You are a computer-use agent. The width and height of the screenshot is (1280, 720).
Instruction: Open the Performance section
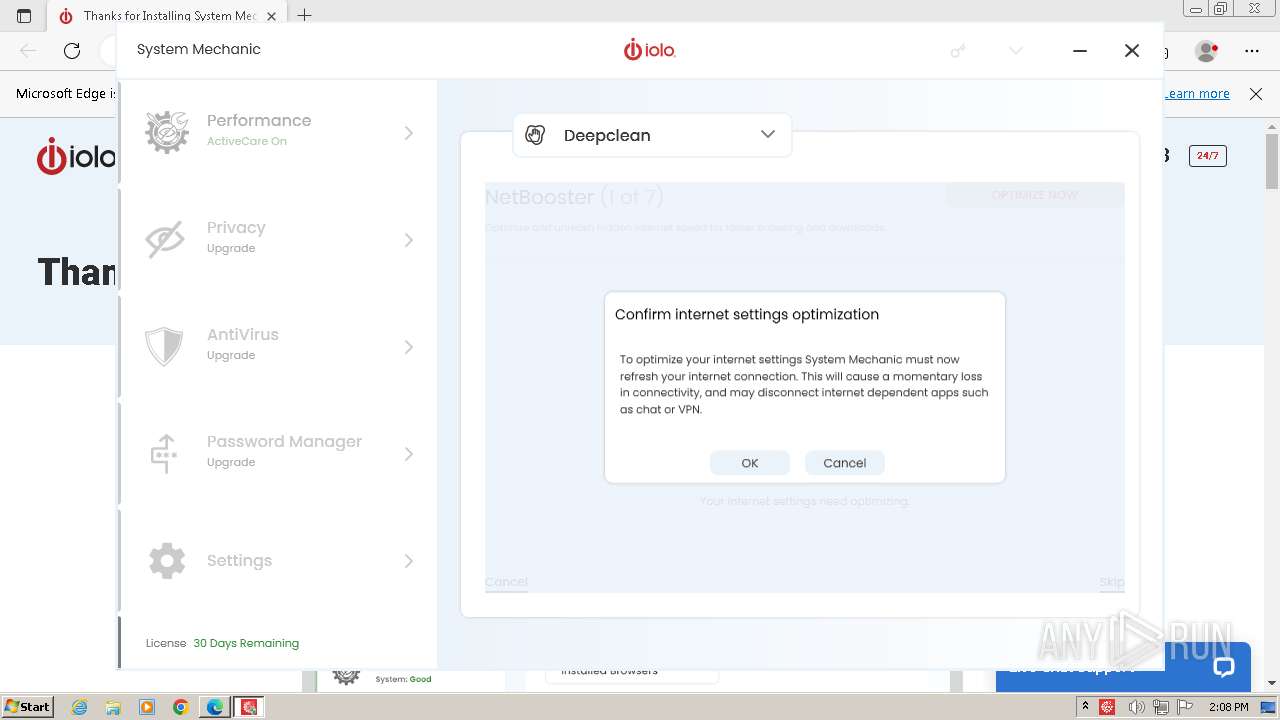point(278,132)
